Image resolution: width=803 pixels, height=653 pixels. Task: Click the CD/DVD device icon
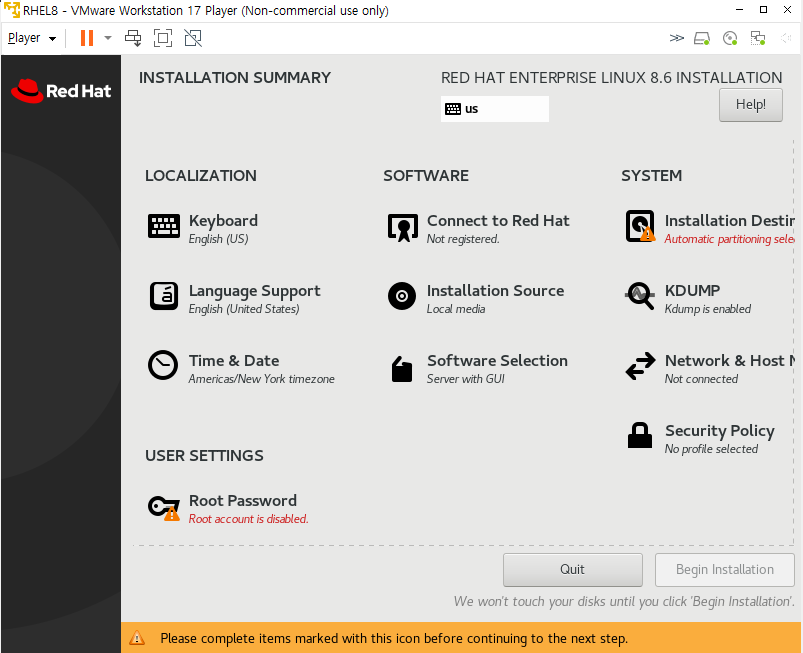point(730,38)
